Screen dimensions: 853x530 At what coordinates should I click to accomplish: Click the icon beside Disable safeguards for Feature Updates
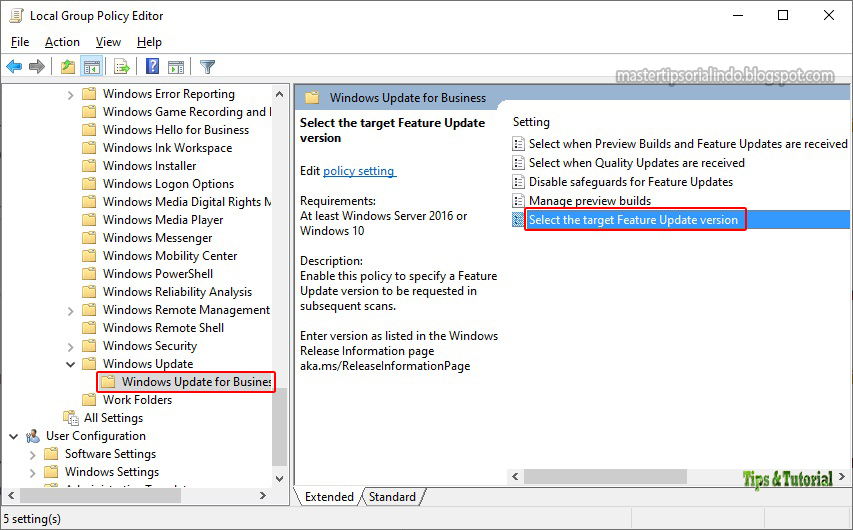pyautogui.click(x=518, y=182)
